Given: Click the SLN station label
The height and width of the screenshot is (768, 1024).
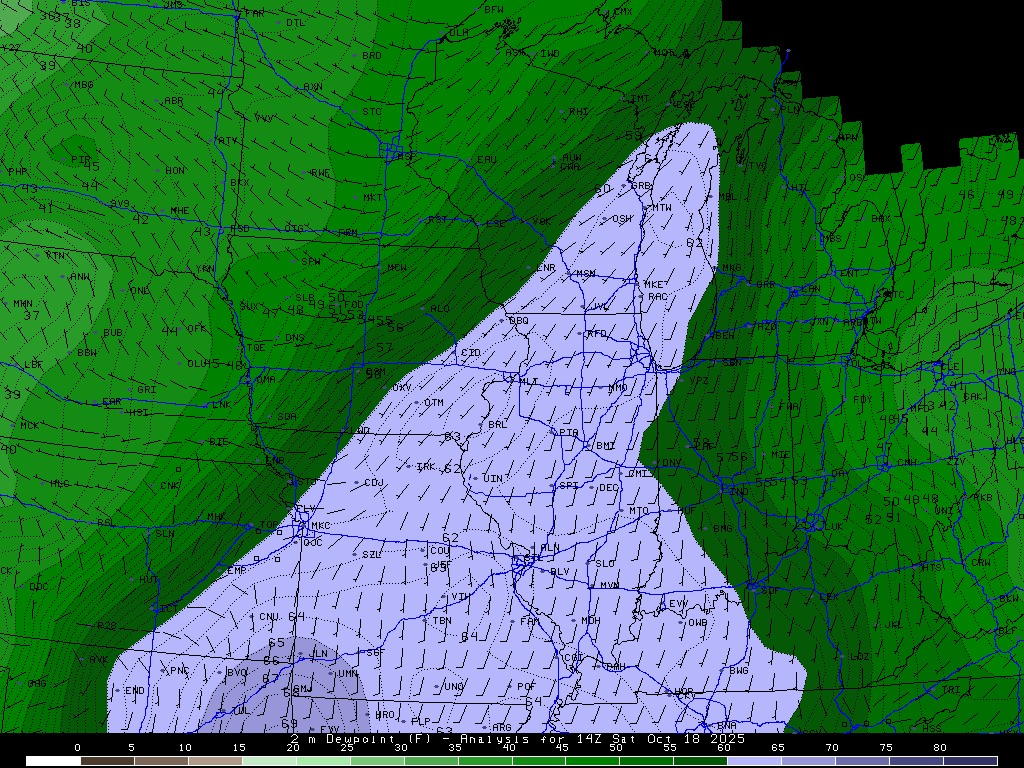Looking at the screenshot, I should click(165, 534).
